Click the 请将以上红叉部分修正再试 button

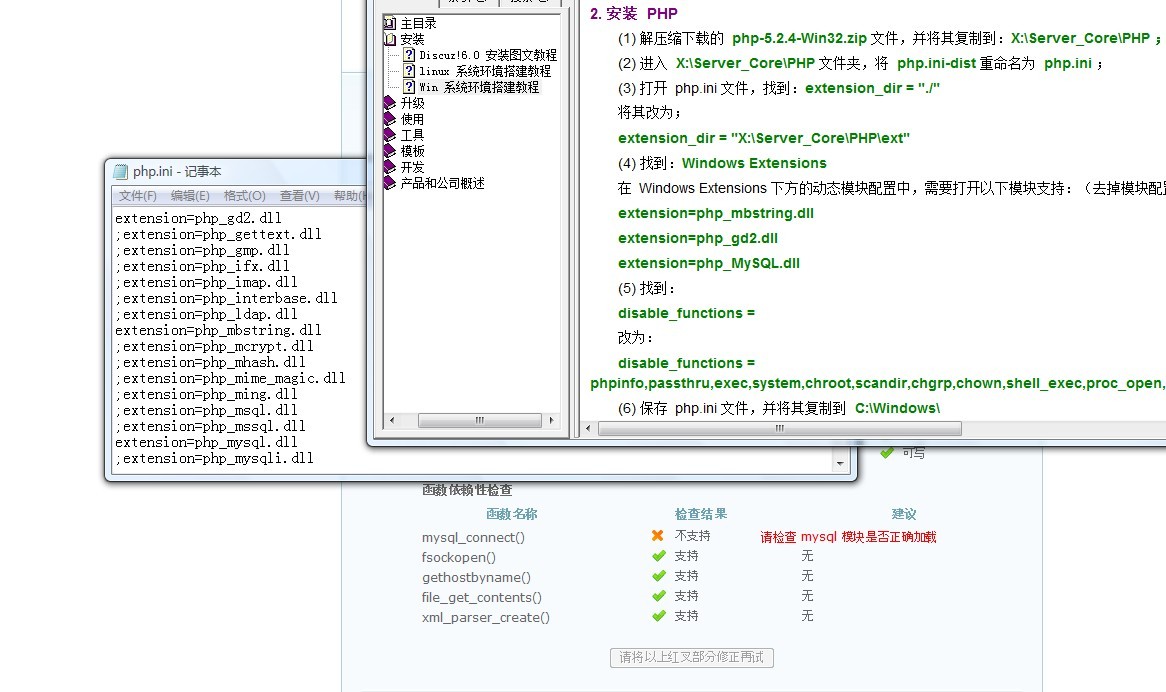692,657
